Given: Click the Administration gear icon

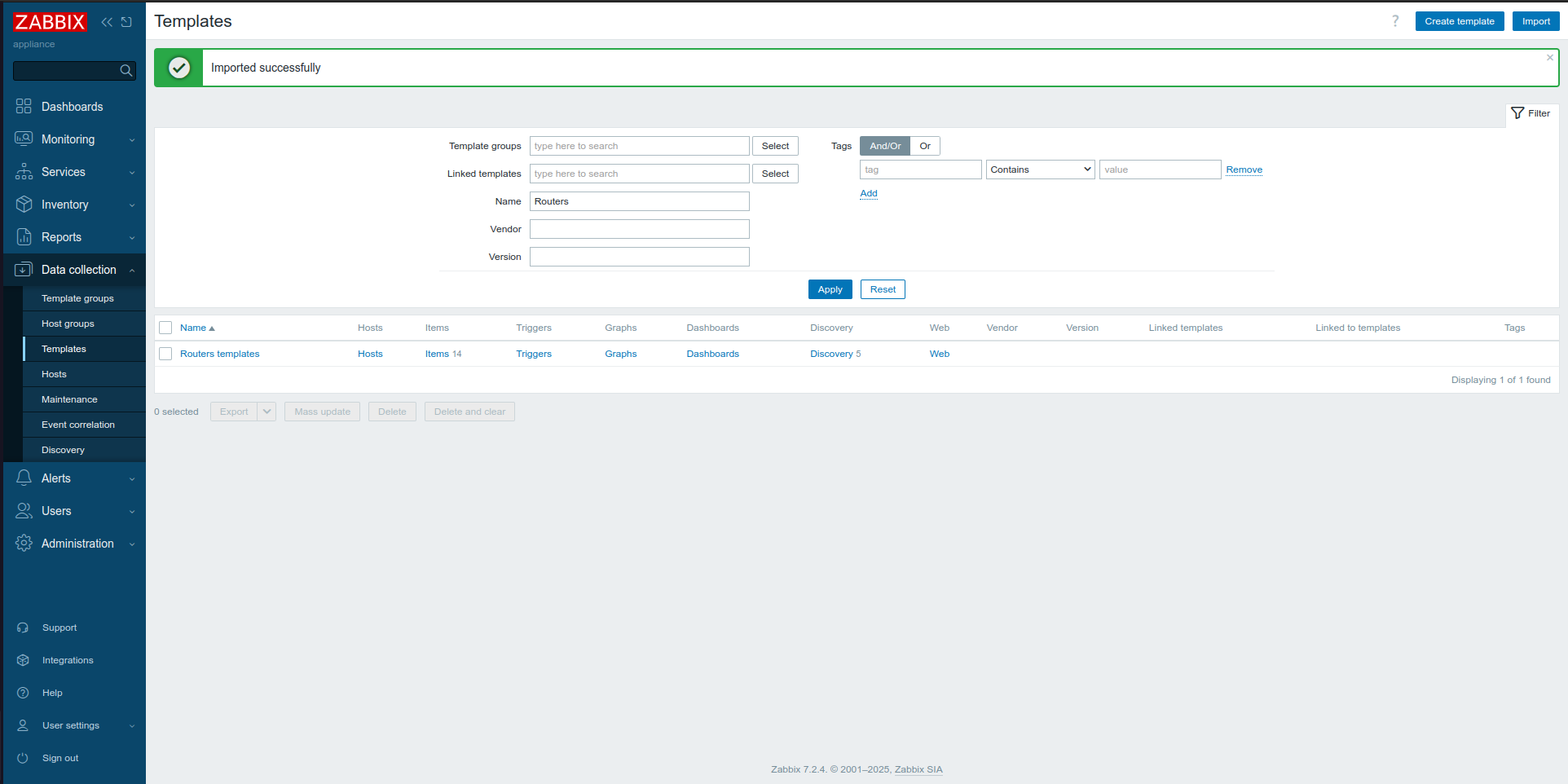Looking at the screenshot, I should pos(24,544).
